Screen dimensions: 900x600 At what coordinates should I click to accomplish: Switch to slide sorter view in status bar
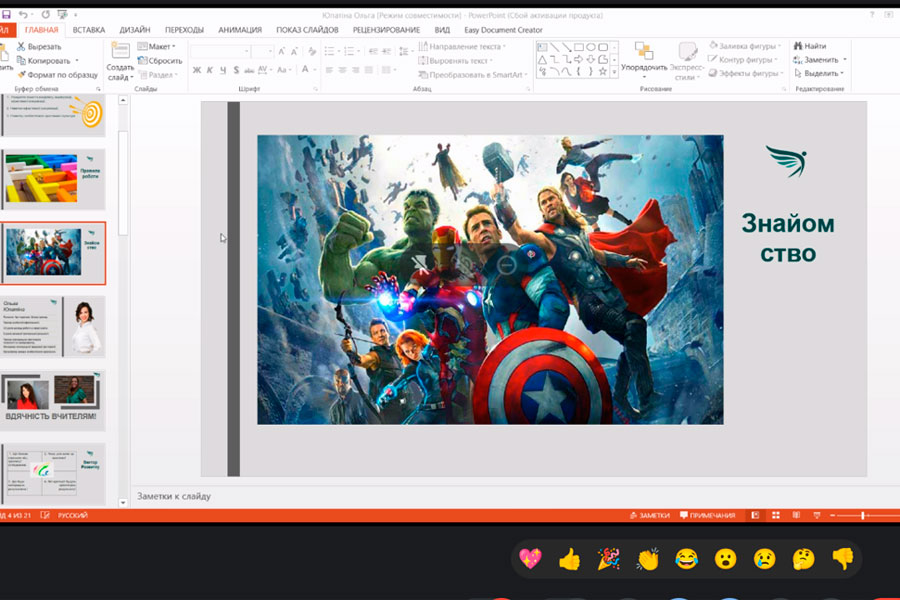(775, 515)
